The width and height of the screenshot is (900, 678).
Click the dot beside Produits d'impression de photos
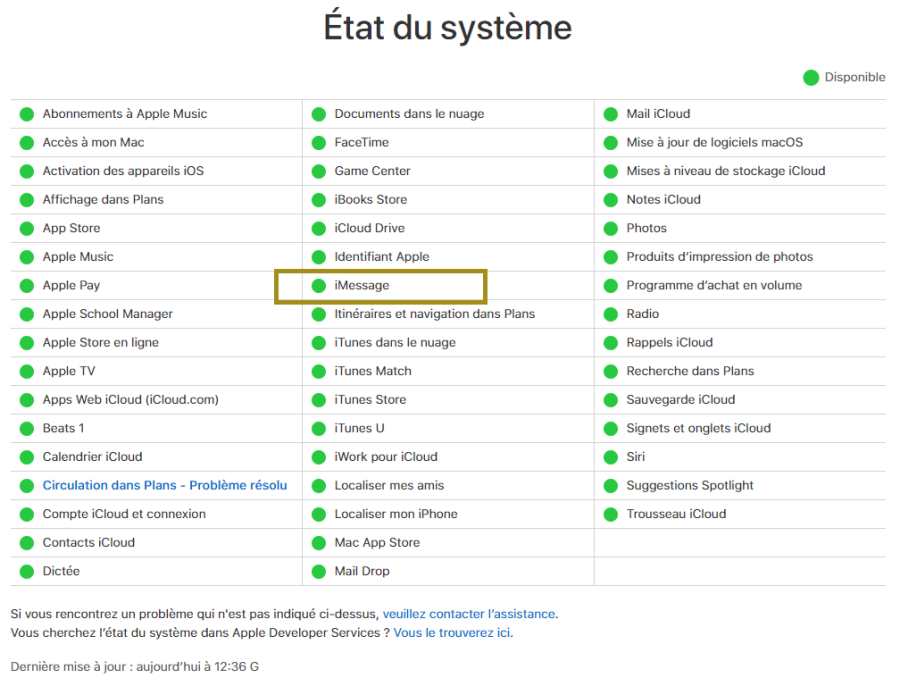pos(611,257)
